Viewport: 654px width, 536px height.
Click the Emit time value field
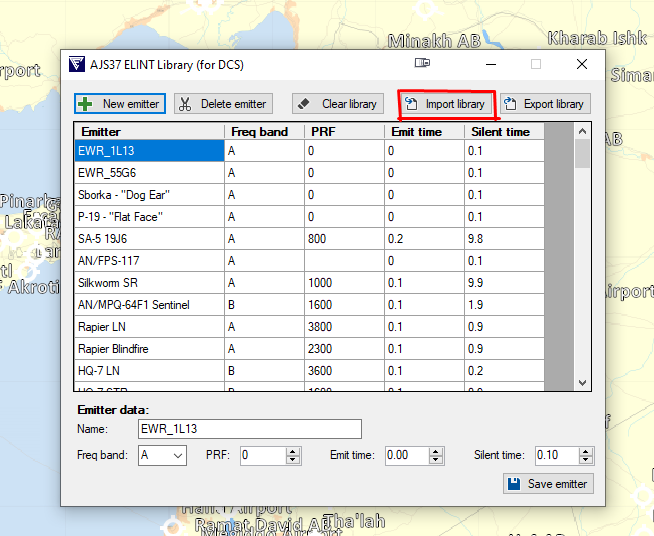click(407, 455)
